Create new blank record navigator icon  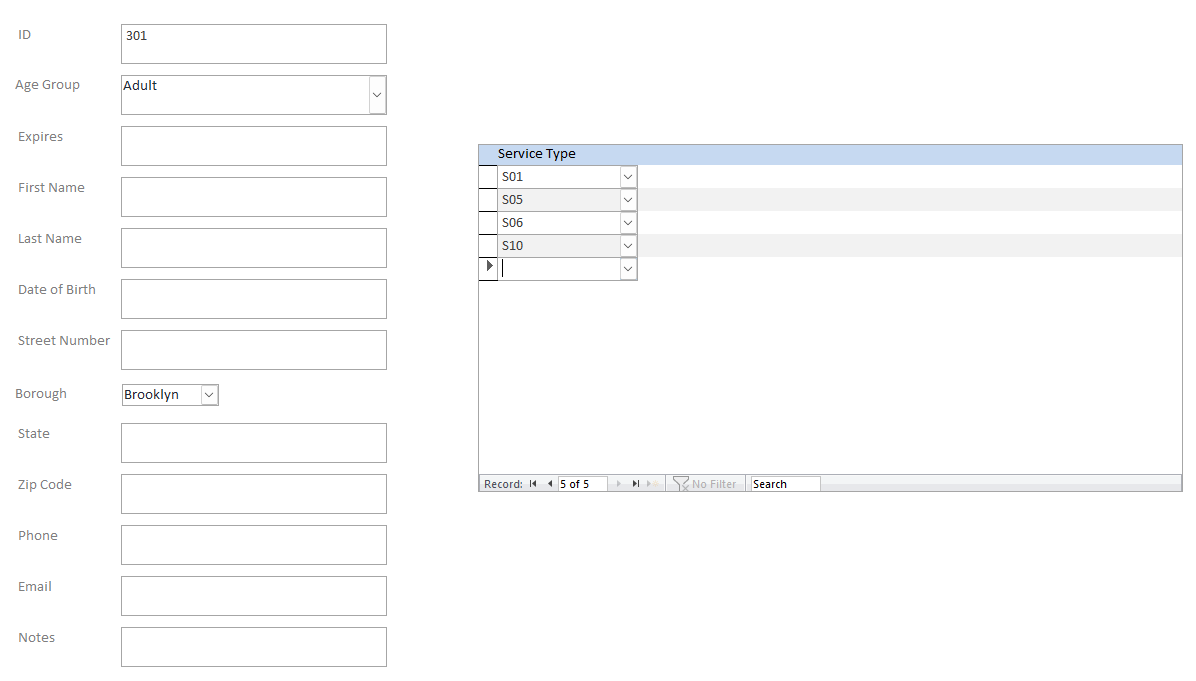pyautogui.click(x=652, y=483)
